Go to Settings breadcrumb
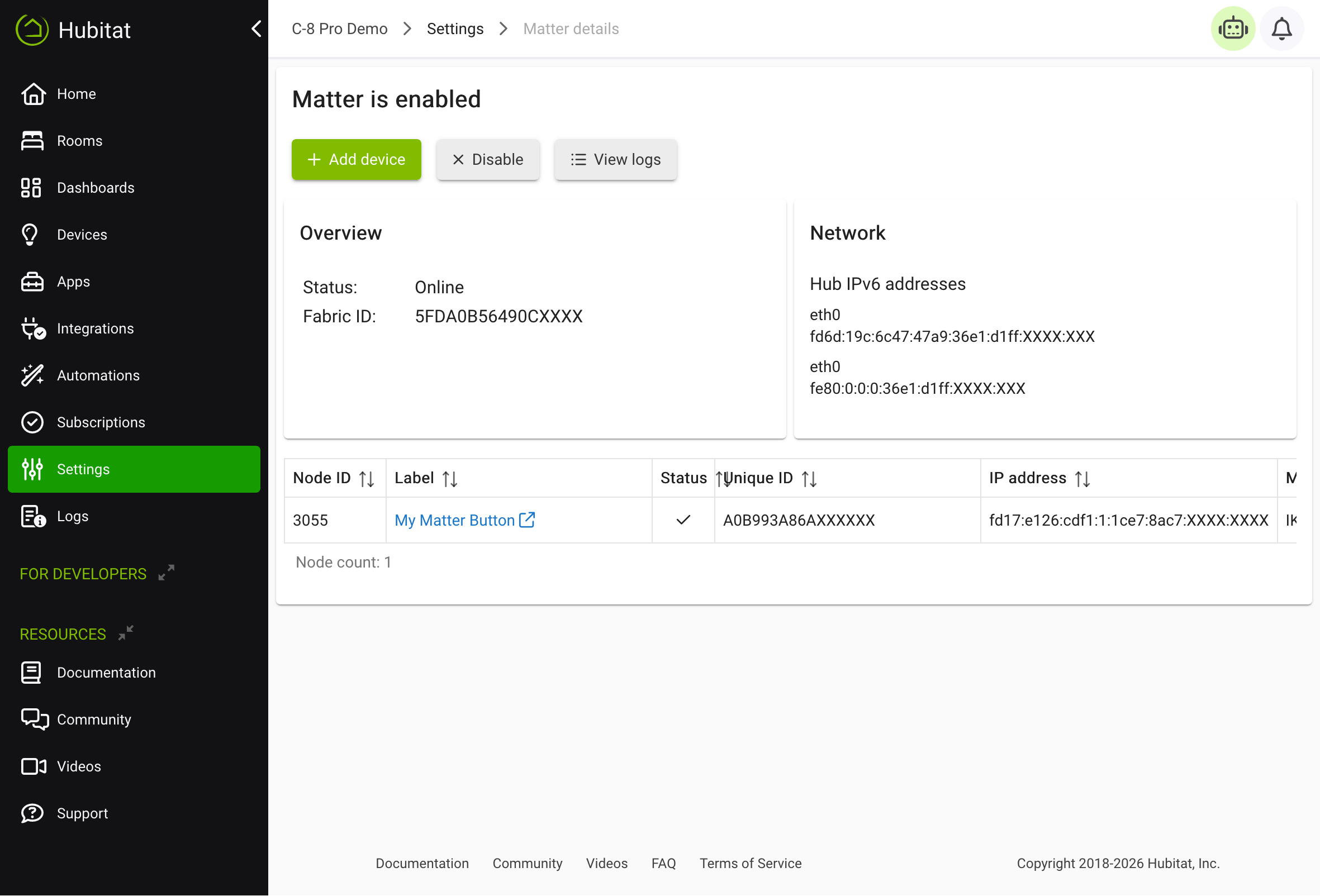Image resolution: width=1320 pixels, height=896 pixels. point(455,29)
